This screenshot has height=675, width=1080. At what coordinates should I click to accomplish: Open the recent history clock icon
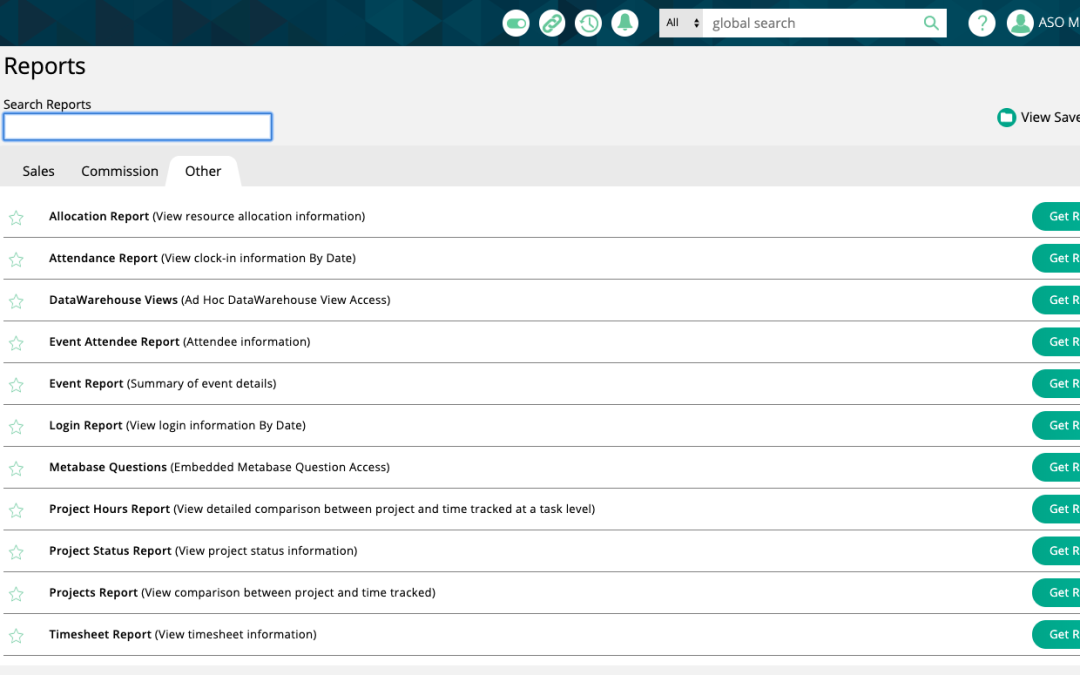point(588,23)
